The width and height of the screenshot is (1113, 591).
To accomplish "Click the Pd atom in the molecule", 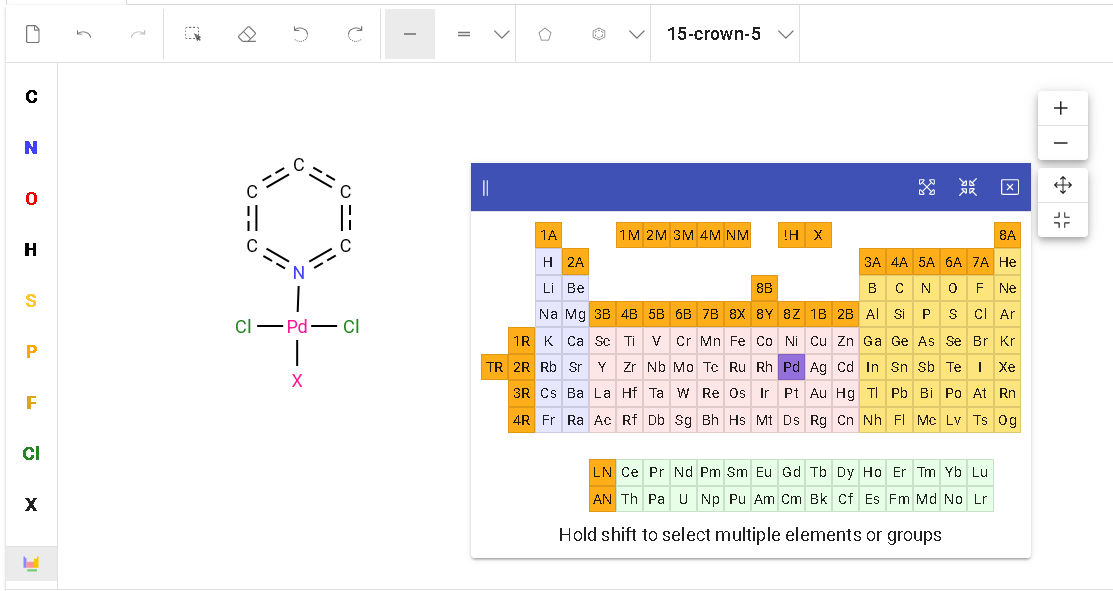I will [297, 327].
